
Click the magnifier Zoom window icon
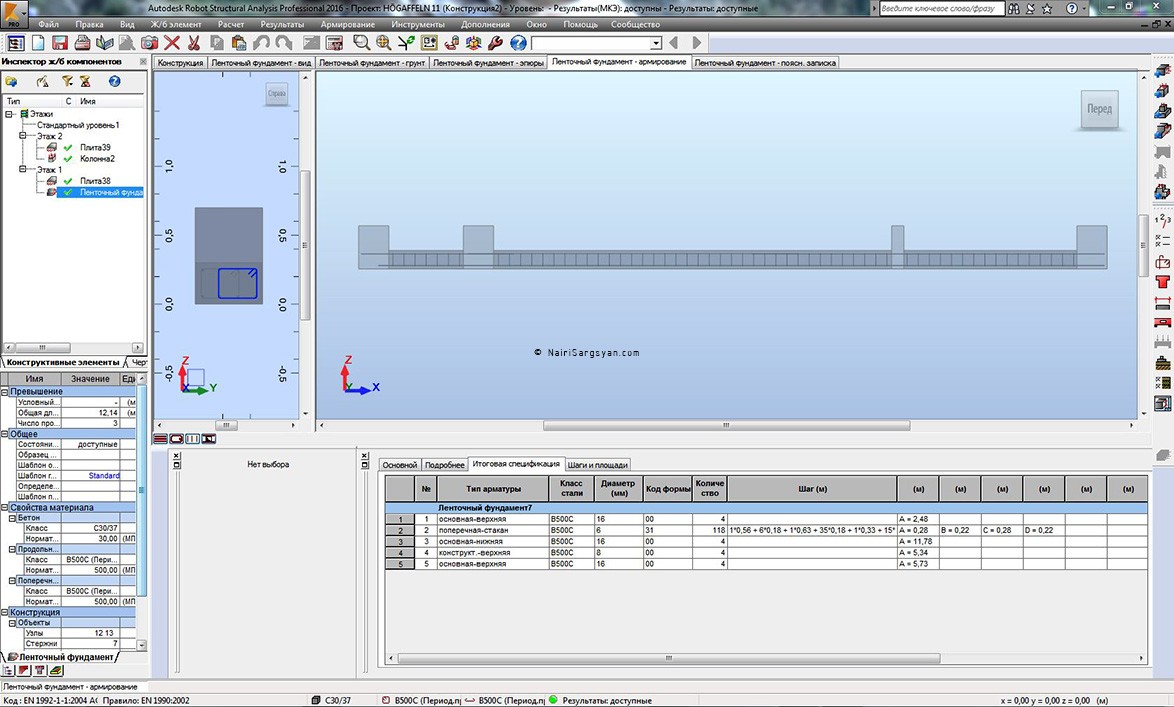(362, 43)
